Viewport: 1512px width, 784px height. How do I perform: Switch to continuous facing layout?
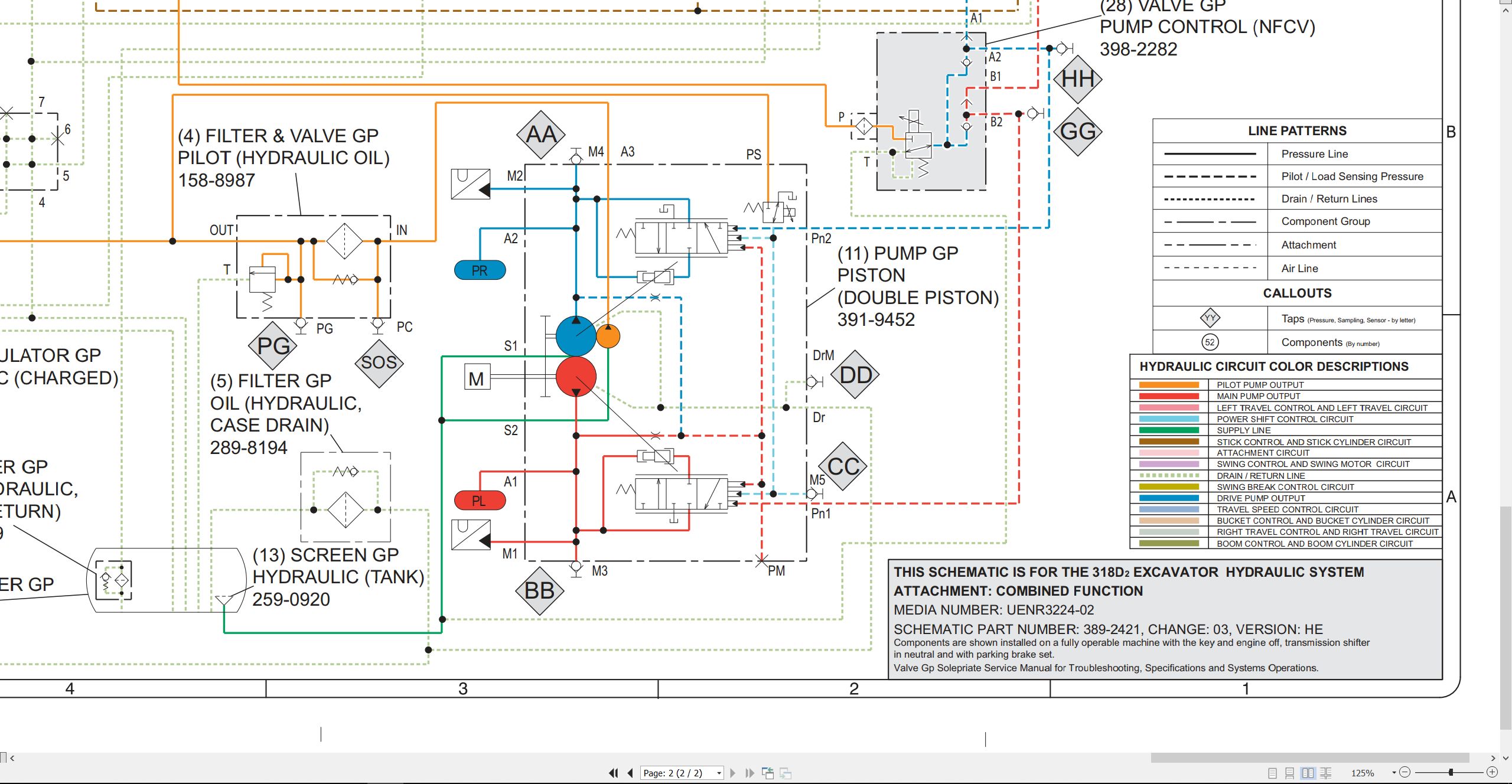[1326, 773]
